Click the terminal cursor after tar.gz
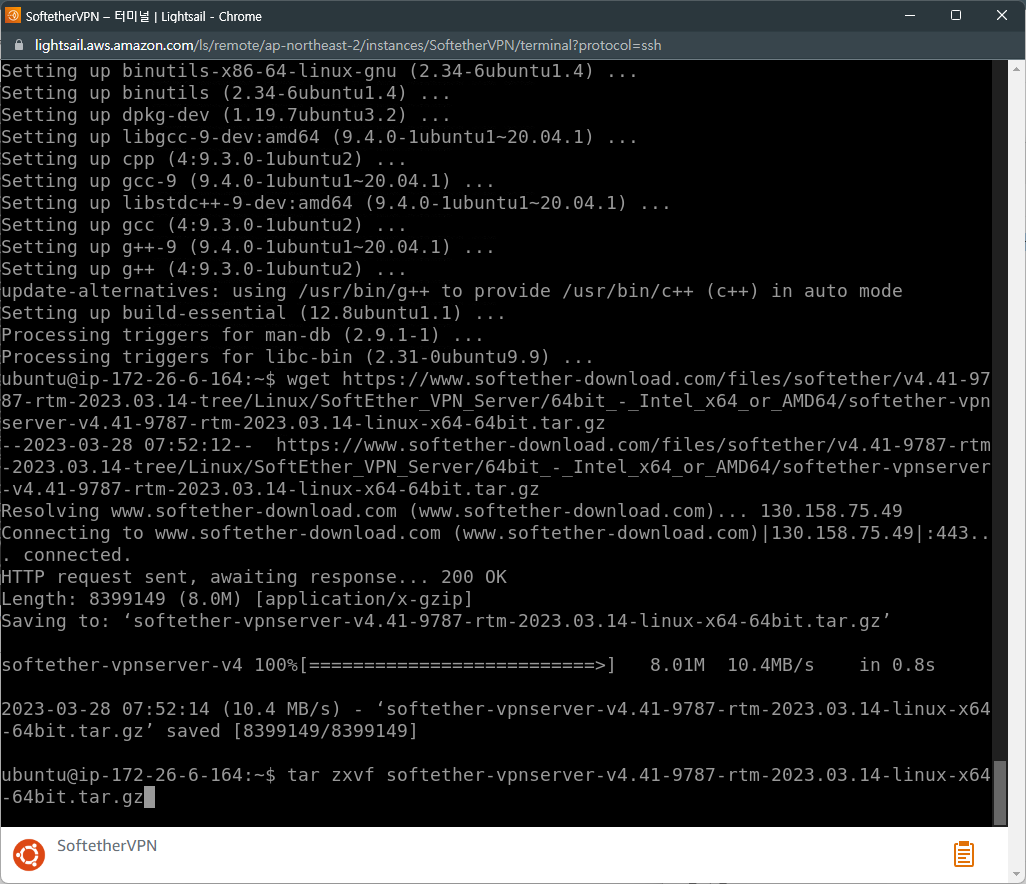The width and height of the screenshot is (1026, 884). (149, 797)
